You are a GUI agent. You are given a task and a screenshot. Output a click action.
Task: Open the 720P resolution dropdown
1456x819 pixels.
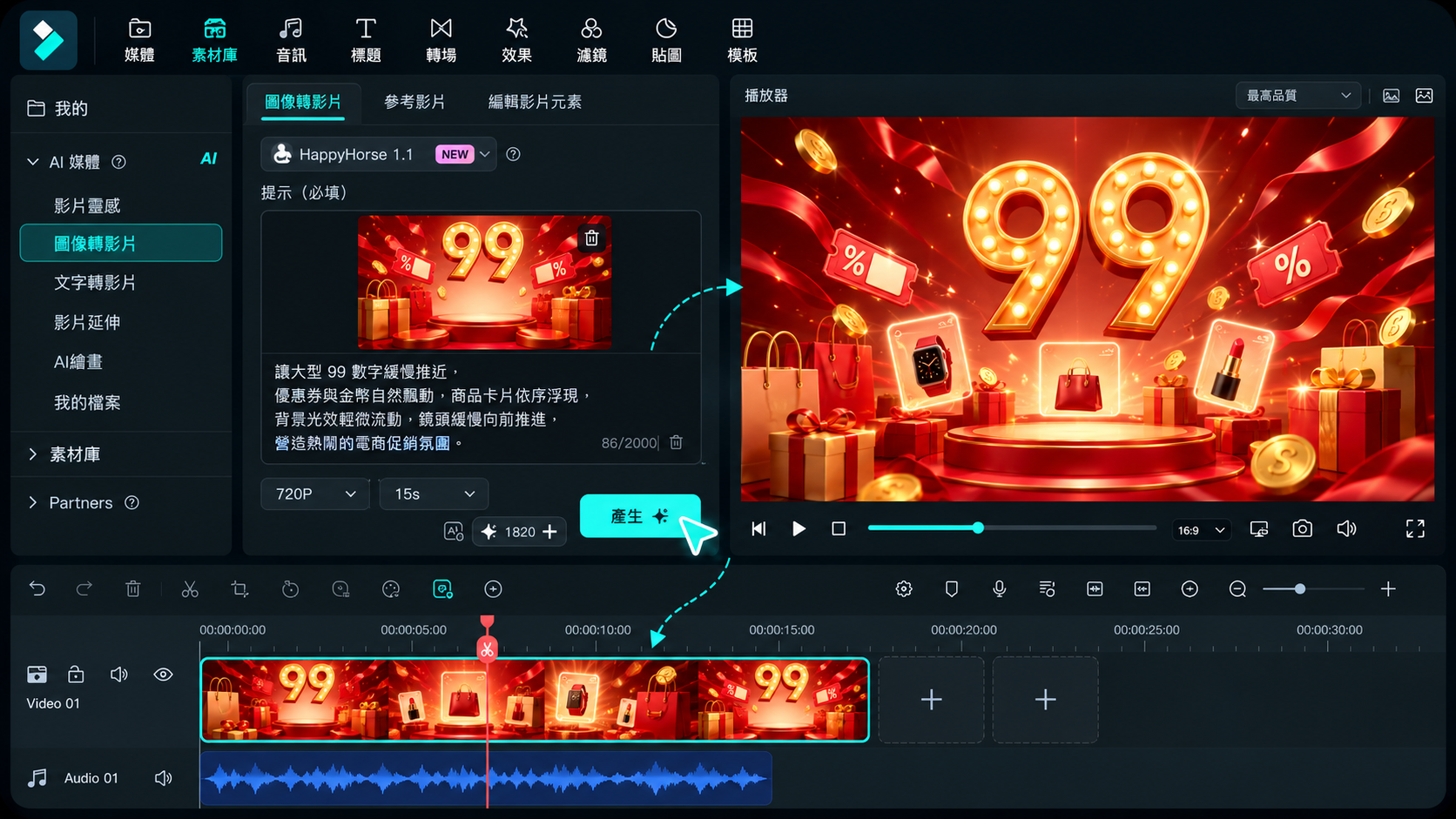click(314, 493)
